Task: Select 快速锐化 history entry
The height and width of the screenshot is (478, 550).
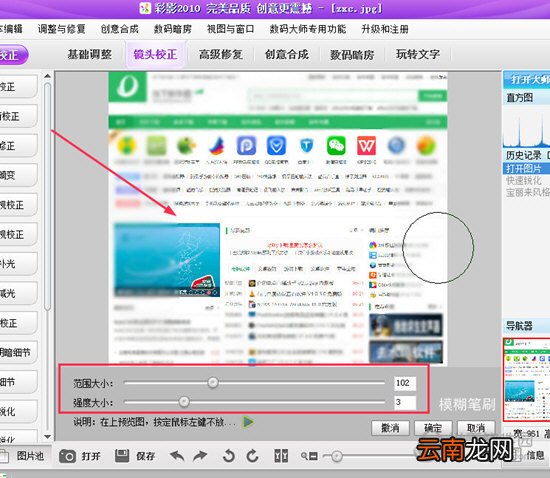Action: (x=524, y=181)
